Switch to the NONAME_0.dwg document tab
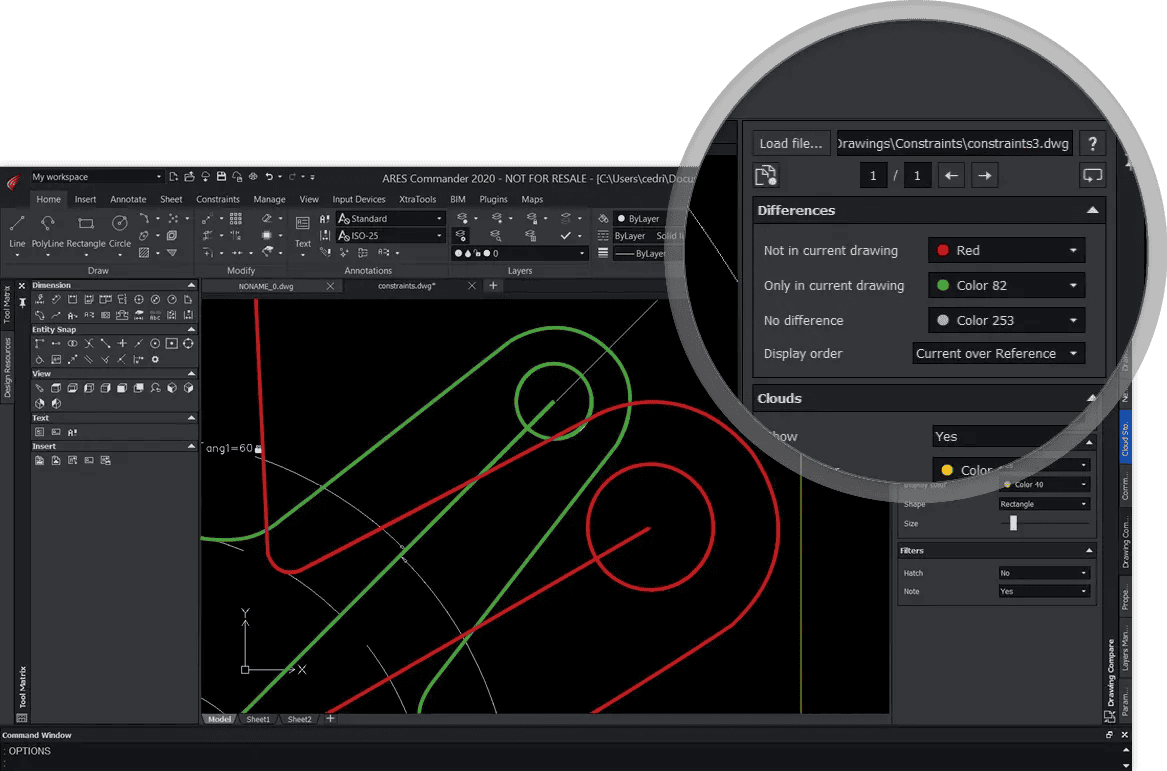The height and width of the screenshot is (771, 1167). click(x=266, y=286)
